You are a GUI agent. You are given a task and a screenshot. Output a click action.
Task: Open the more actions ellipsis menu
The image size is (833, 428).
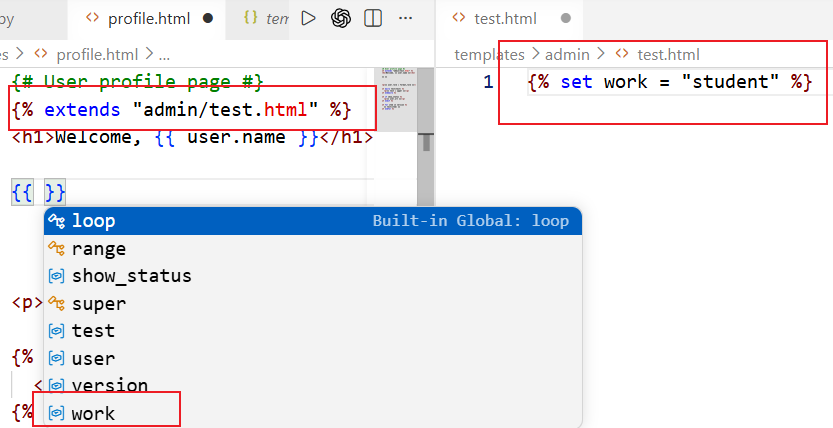[405, 19]
